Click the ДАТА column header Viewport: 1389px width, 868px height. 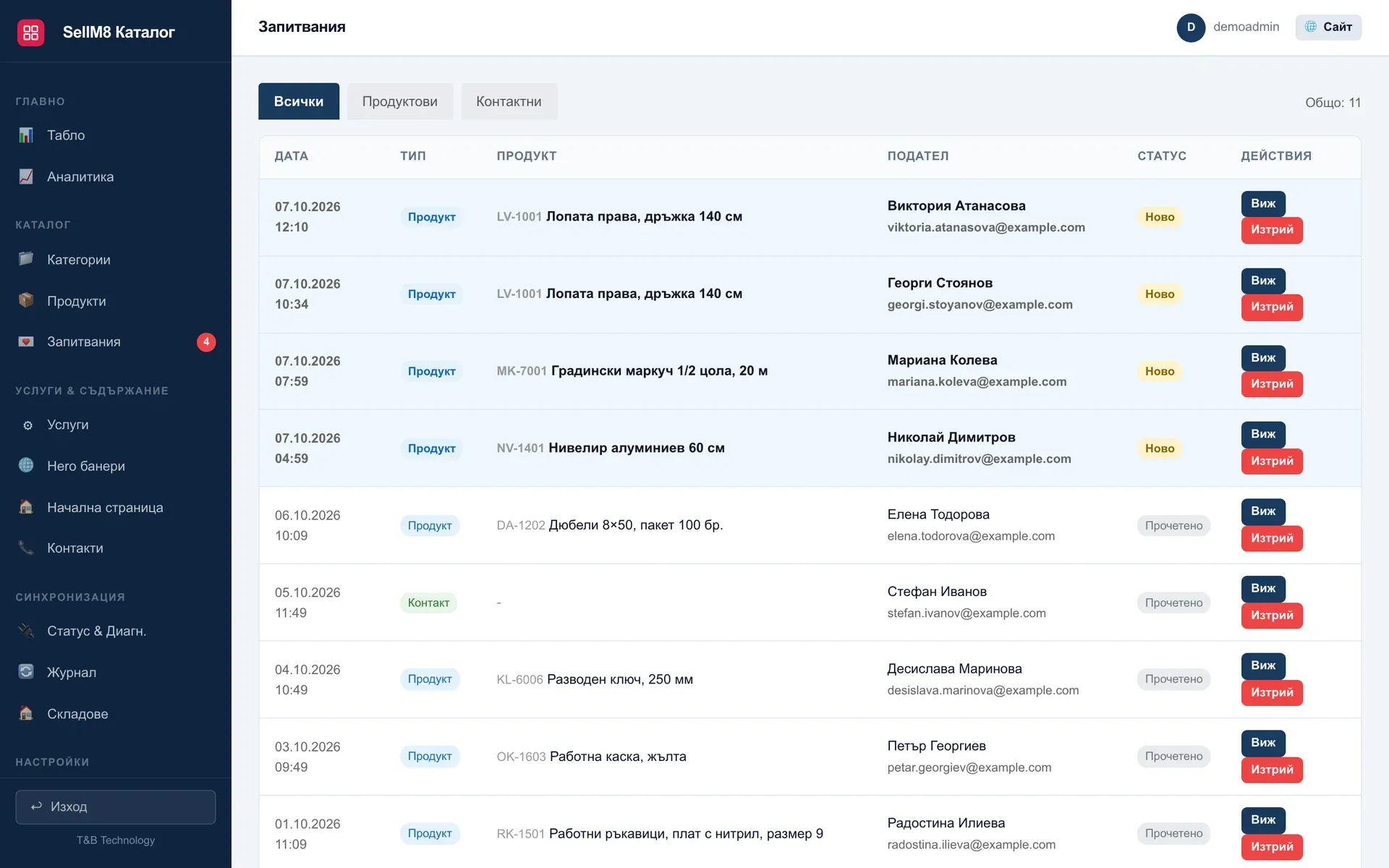292,156
